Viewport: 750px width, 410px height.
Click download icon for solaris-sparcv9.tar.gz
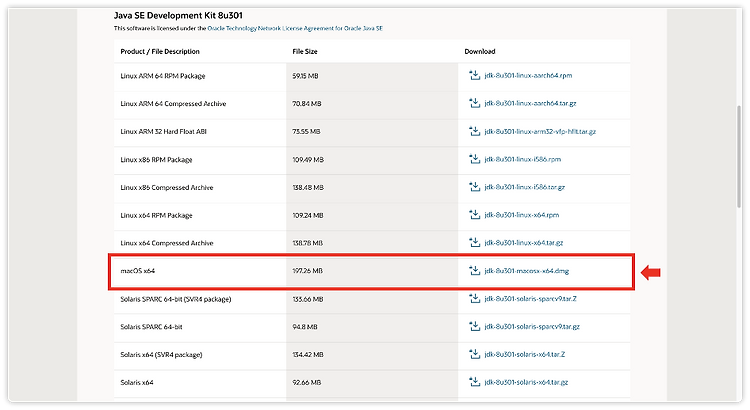pos(474,326)
